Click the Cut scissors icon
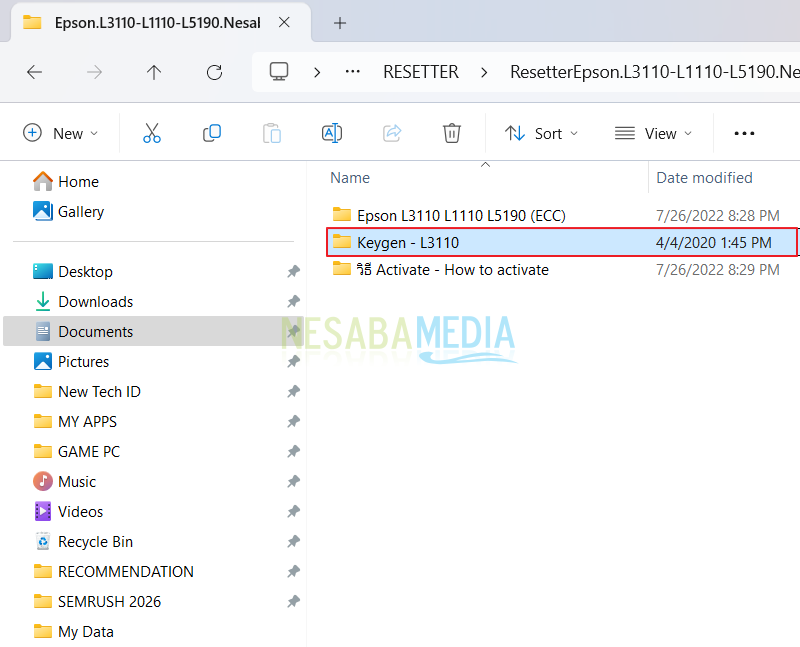This screenshot has width=800, height=647. pos(152,133)
